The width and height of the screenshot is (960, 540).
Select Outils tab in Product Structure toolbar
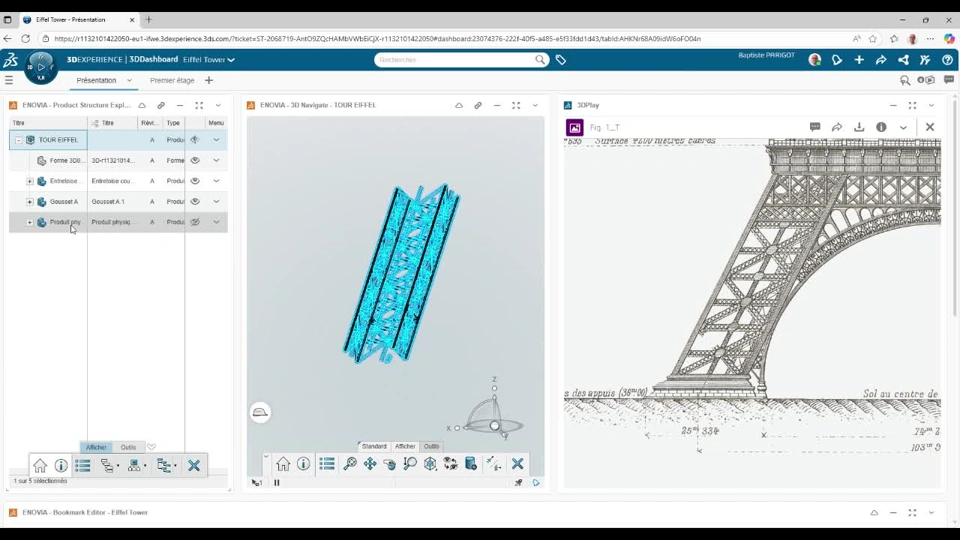click(128, 448)
